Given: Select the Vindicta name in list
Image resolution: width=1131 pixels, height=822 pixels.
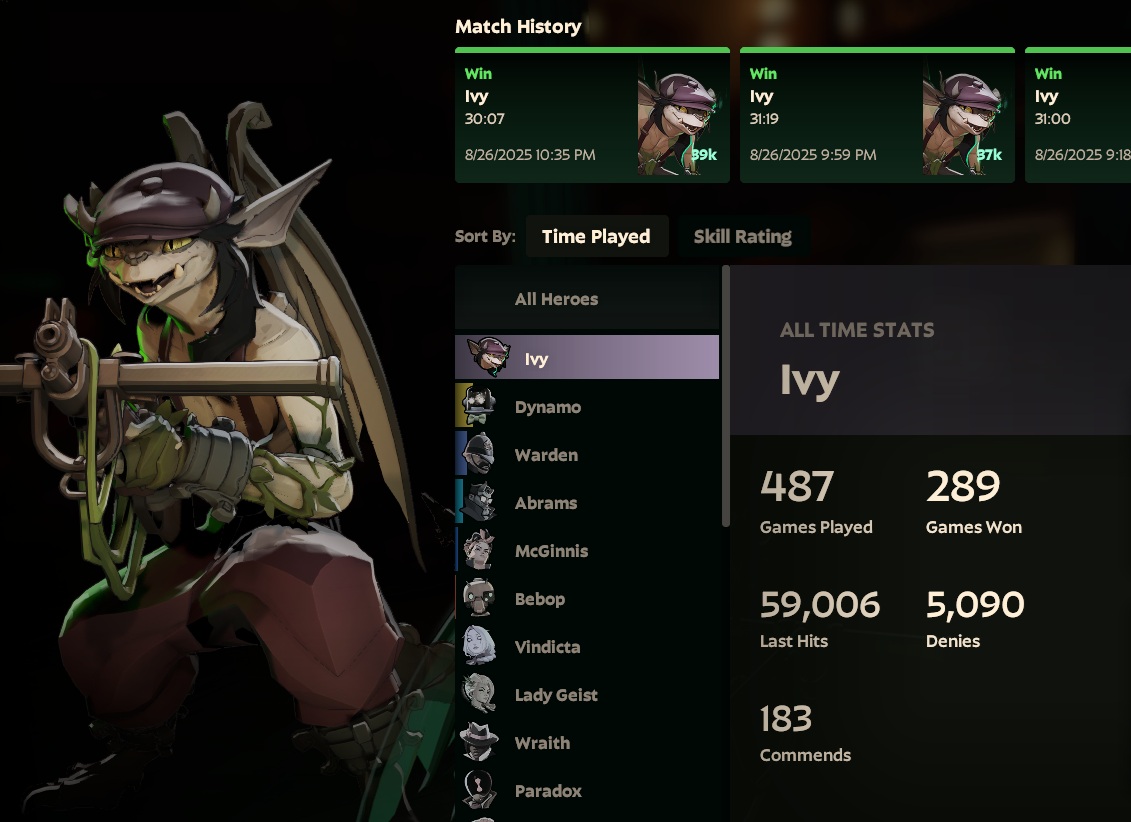Looking at the screenshot, I should (547, 647).
